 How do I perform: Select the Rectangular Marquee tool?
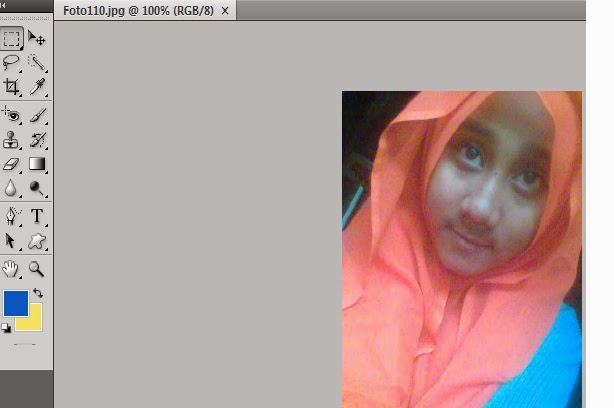(x=11, y=38)
